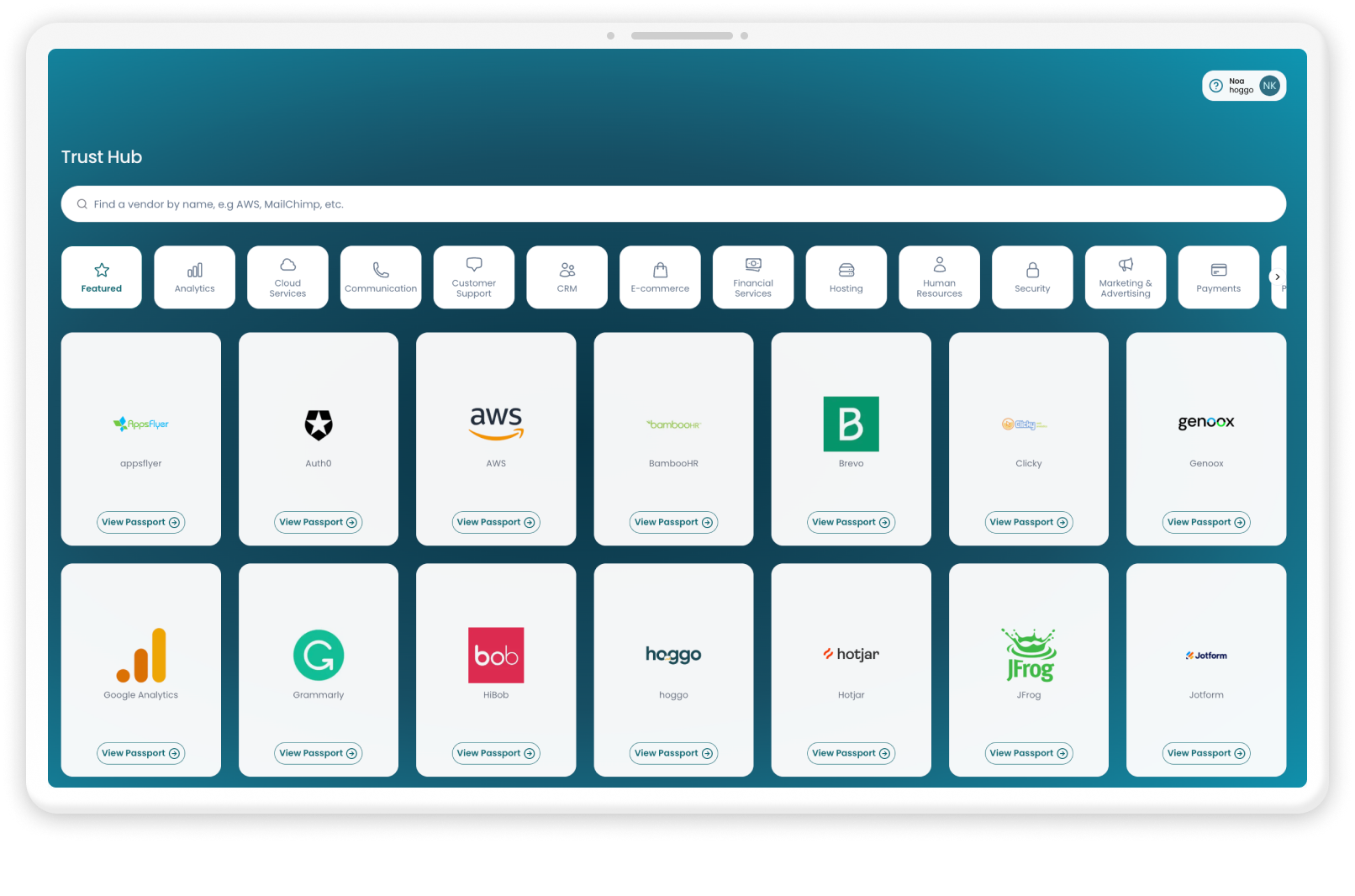This screenshot has width=1355, height=896.
Task: View Passport for appsflyer
Action: (141, 522)
